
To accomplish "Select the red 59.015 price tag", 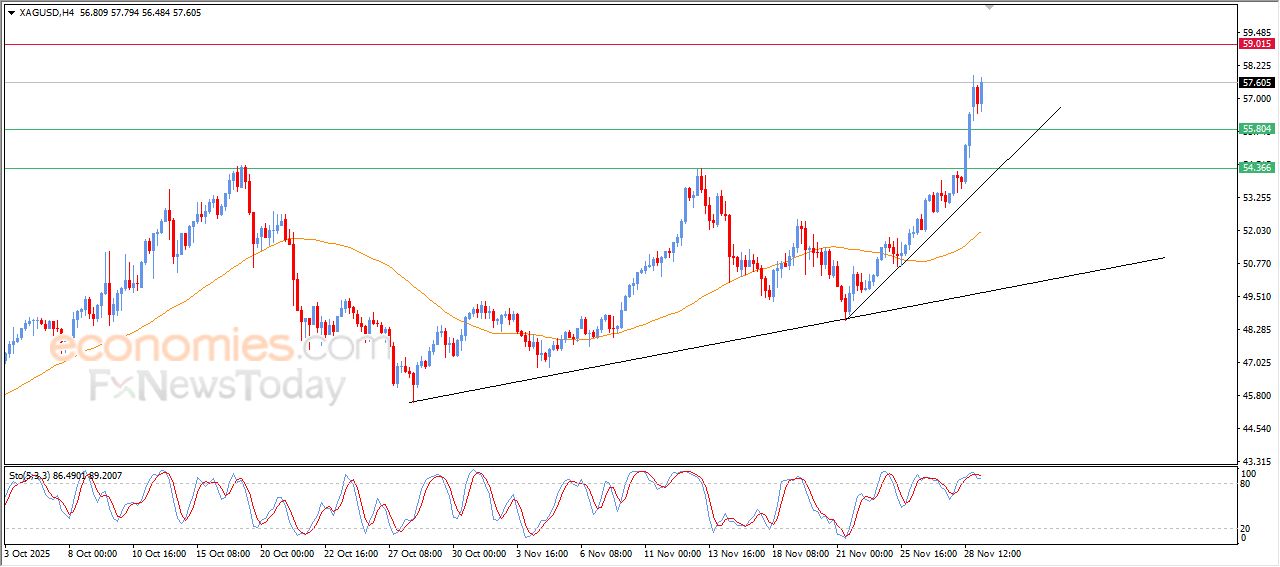I will coord(1256,44).
